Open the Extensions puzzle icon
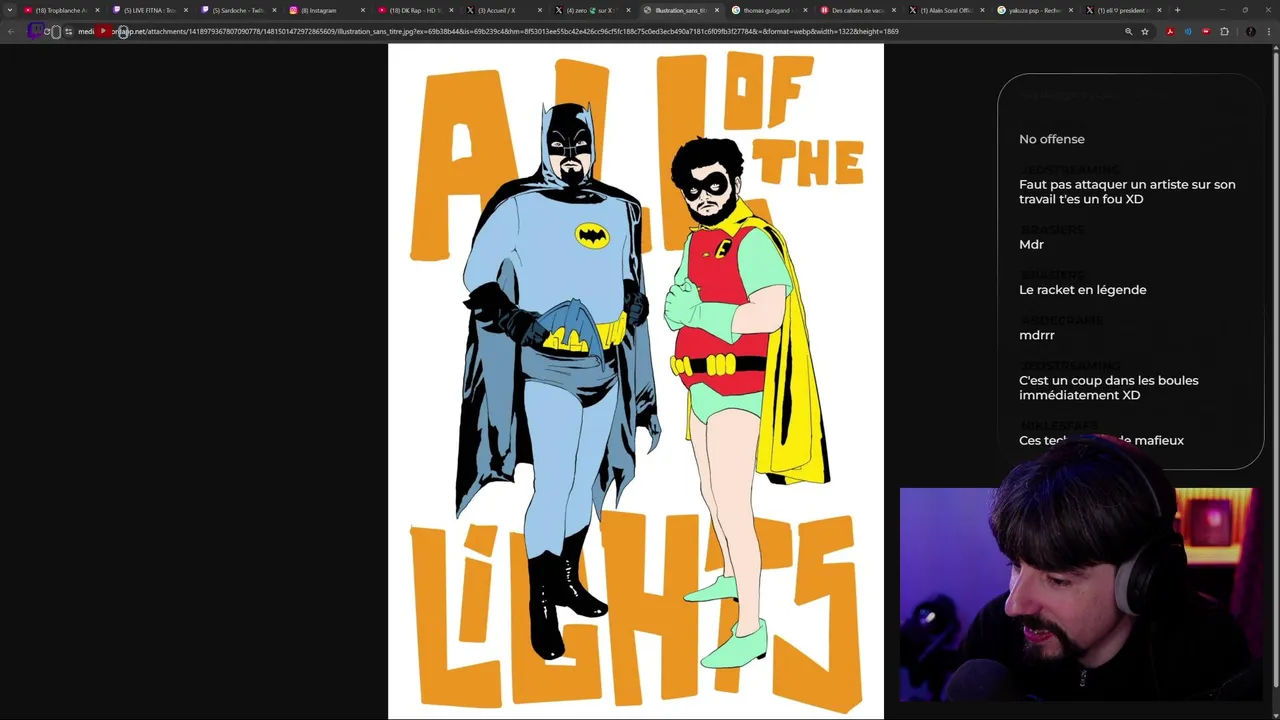 1224,31
